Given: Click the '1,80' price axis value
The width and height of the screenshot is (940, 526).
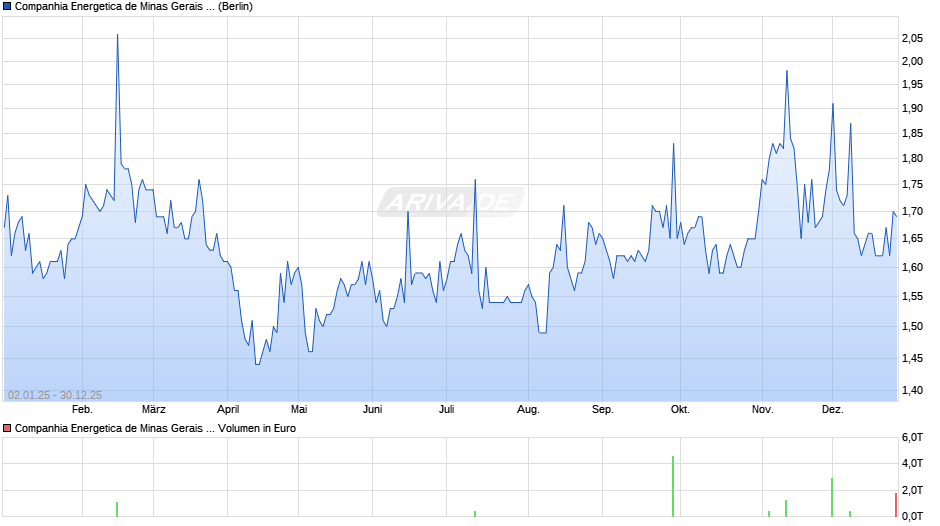Looking at the screenshot, I should tap(912, 158).
